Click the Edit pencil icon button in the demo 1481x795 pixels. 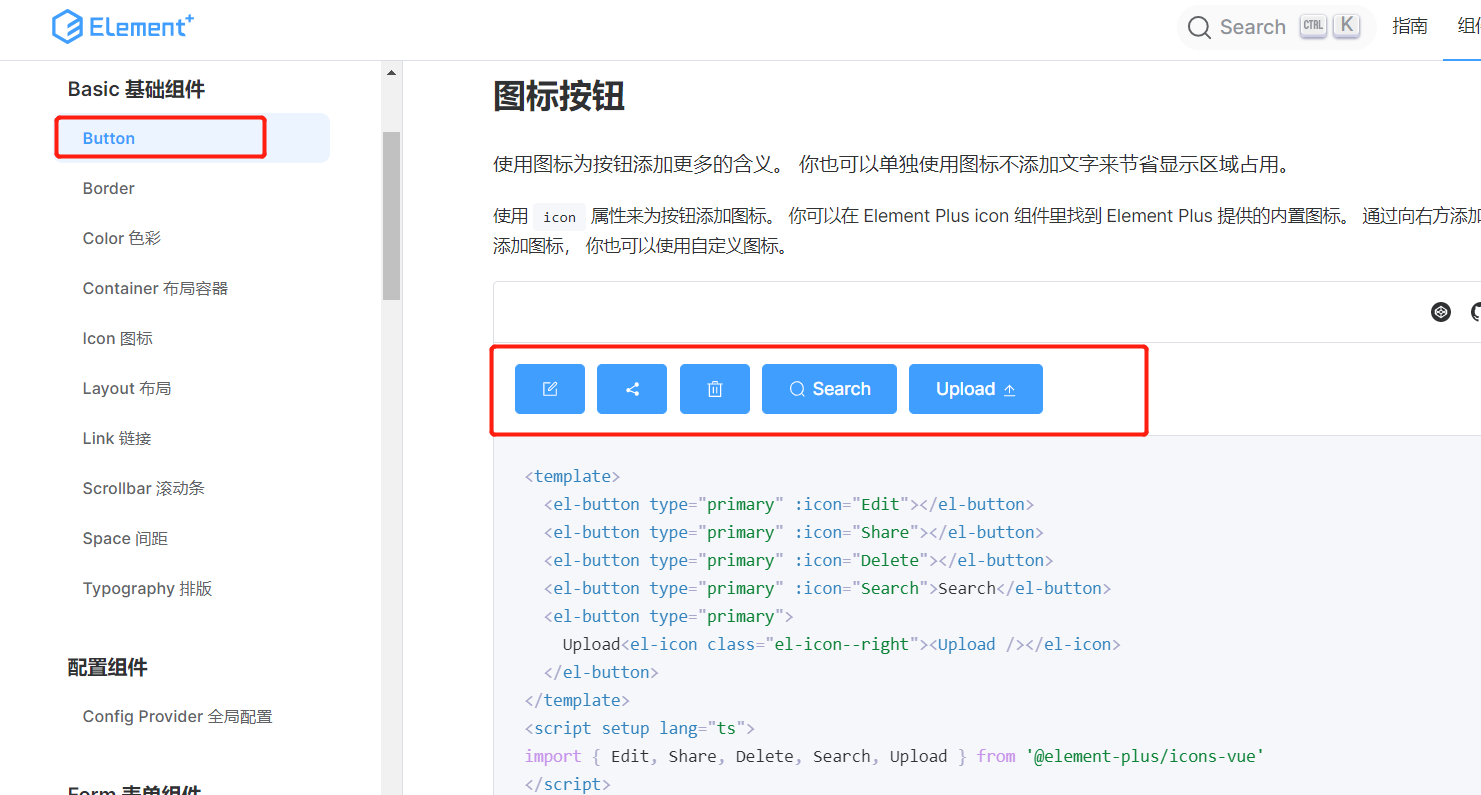pyautogui.click(x=550, y=388)
